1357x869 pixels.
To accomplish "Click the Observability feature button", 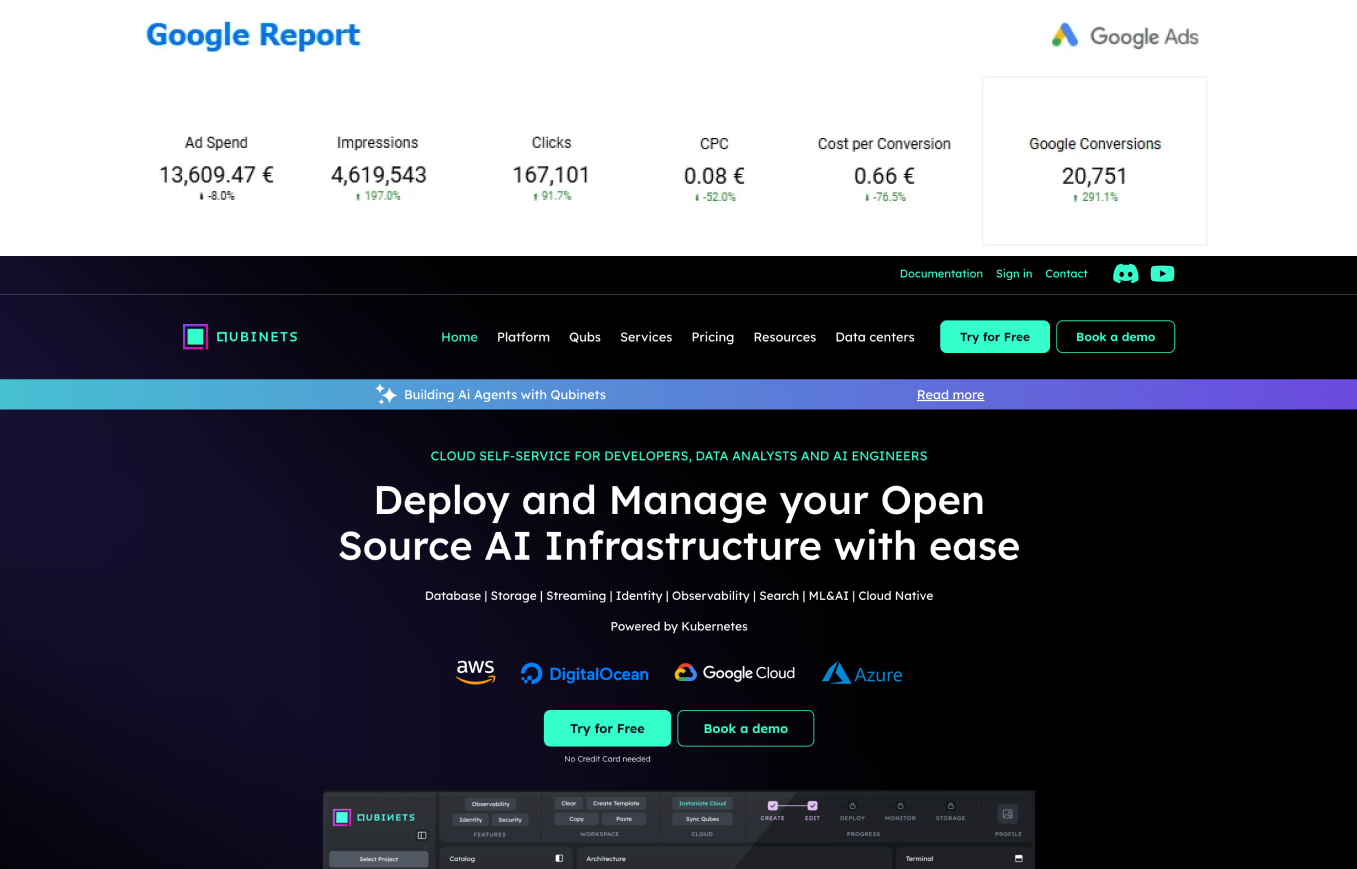I will 491,804.
